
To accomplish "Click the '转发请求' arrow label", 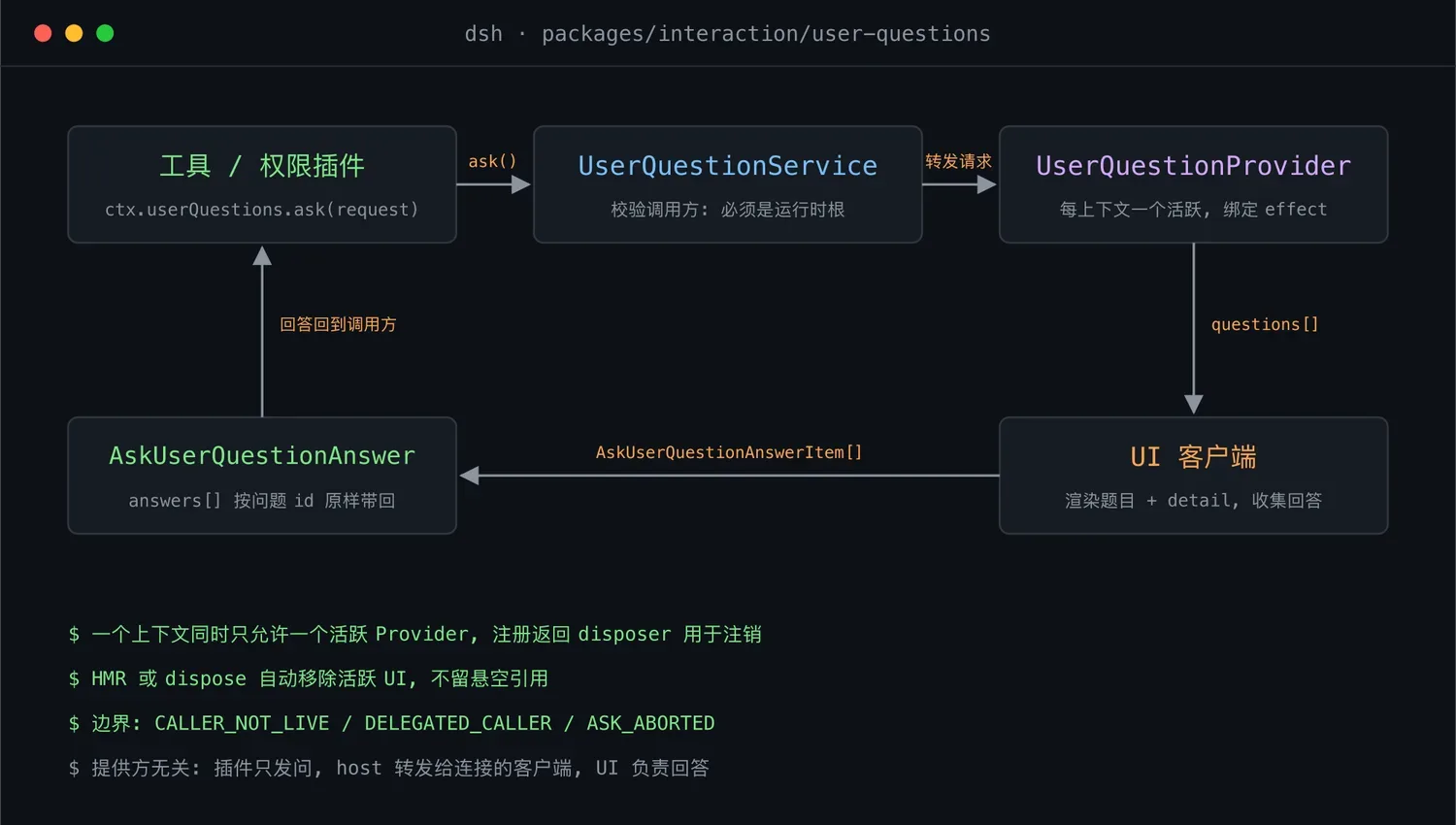I will pos(958,161).
